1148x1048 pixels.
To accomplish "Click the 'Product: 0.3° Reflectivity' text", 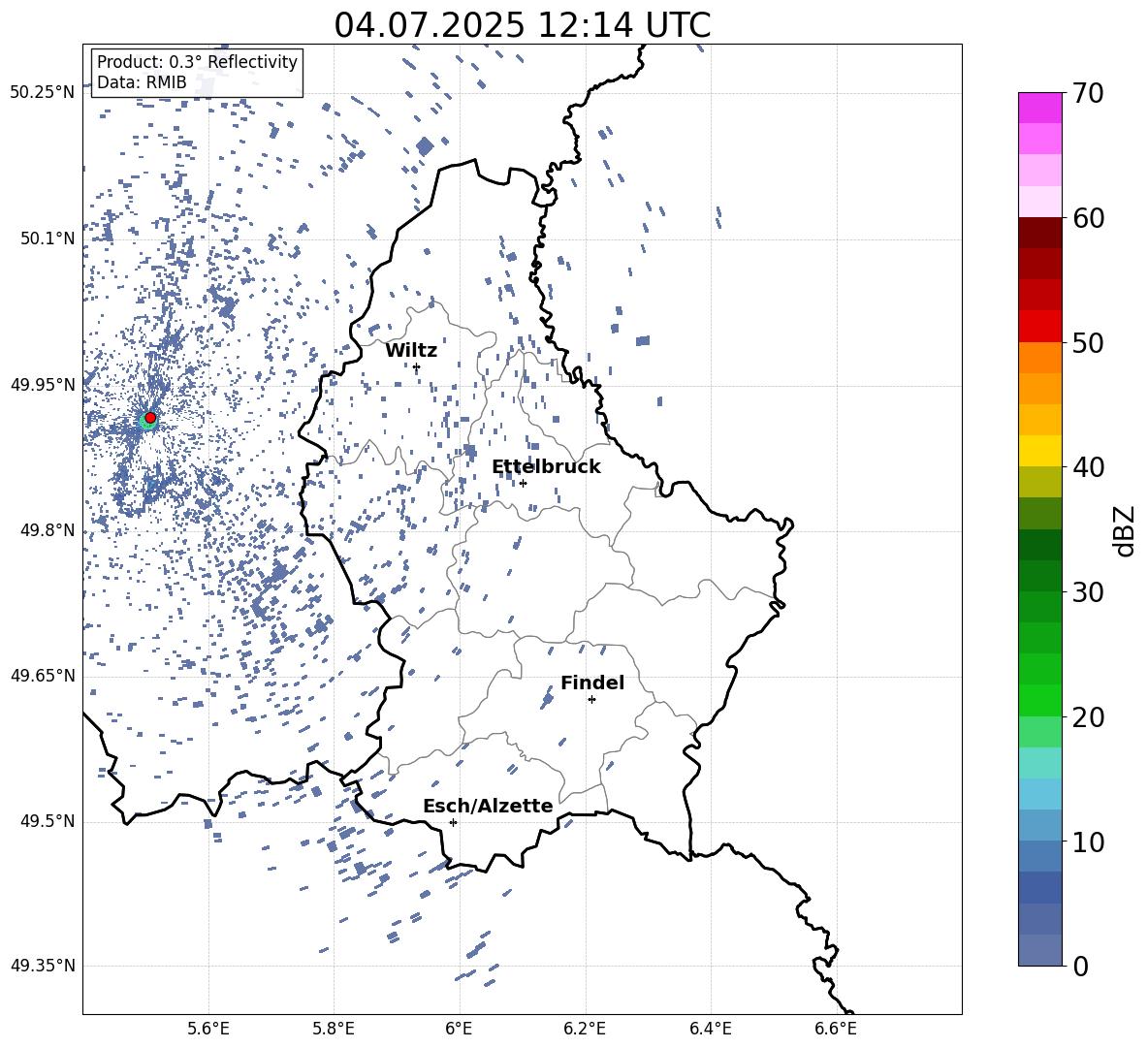I will (x=197, y=61).
